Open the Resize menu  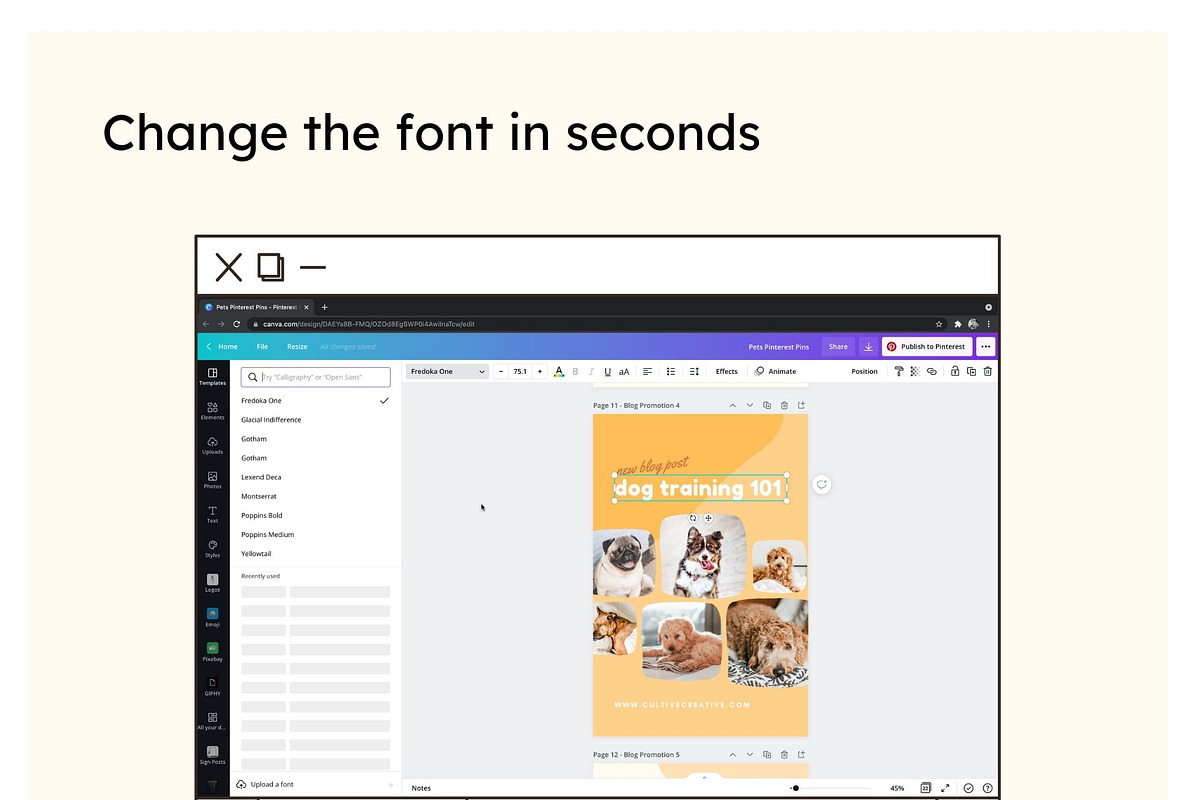[297, 347]
